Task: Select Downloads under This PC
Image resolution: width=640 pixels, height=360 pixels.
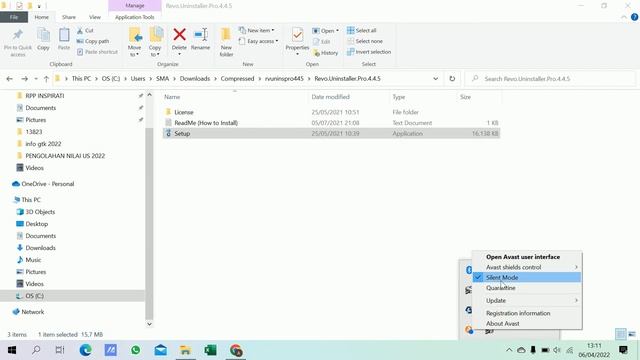Action: (40, 248)
